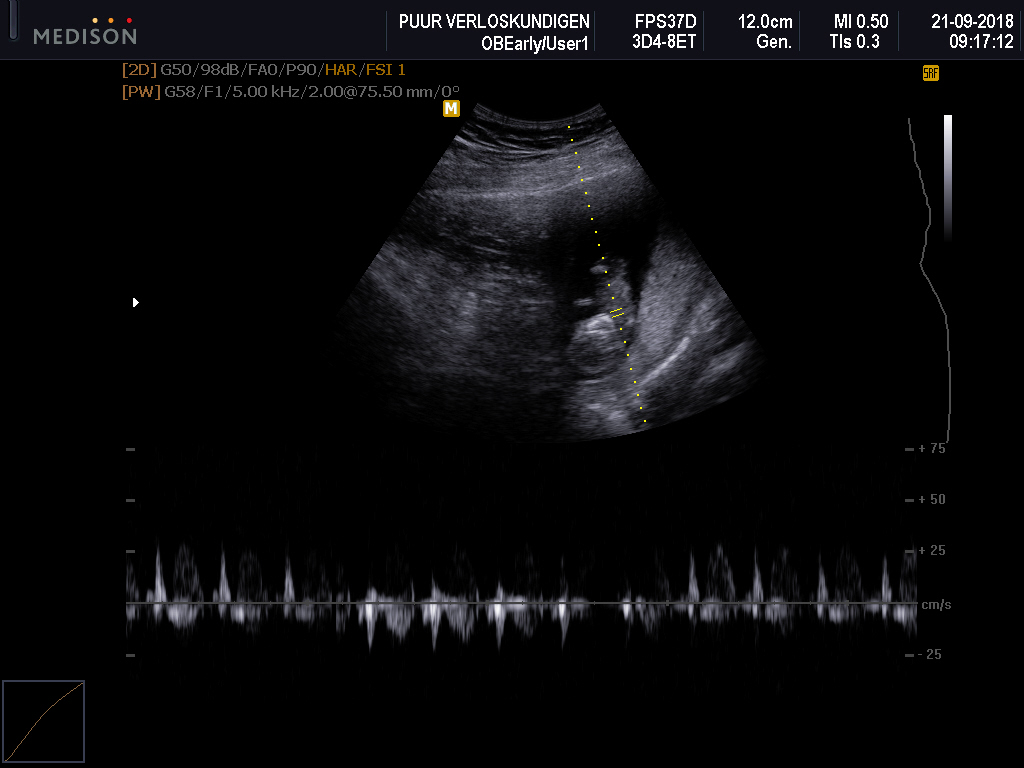Click the grayscale brightness bar
Image resolution: width=1024 pixels, height=768 pixels.
[947, 177]
